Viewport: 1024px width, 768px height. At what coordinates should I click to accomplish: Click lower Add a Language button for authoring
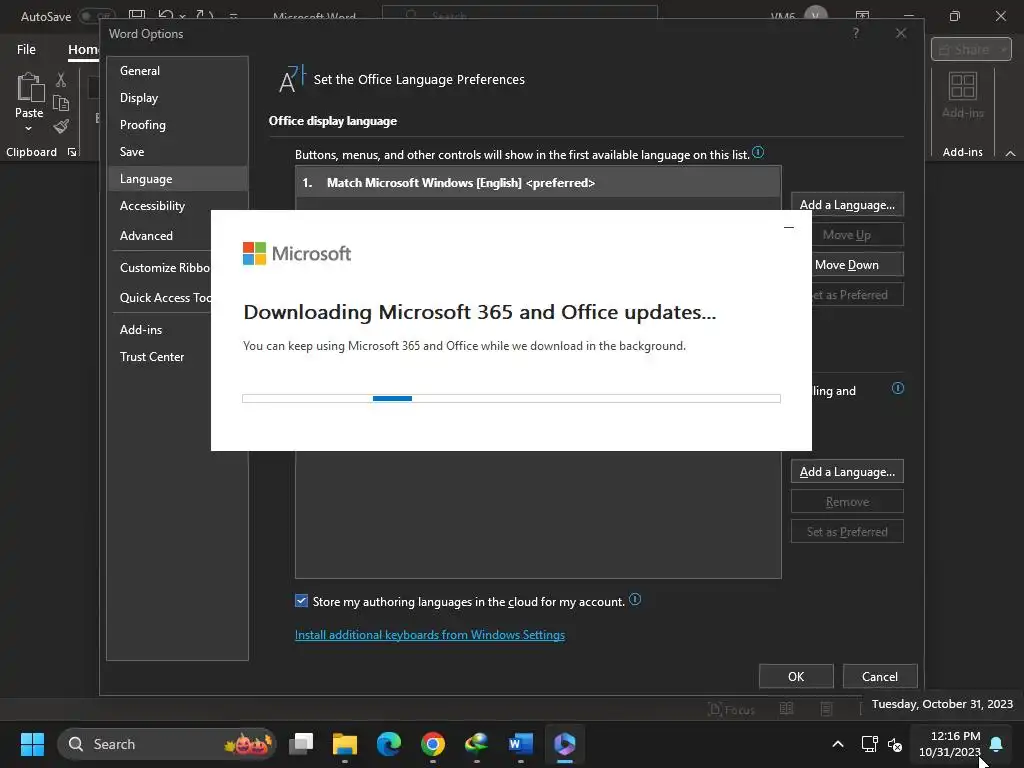coord(847,472)
